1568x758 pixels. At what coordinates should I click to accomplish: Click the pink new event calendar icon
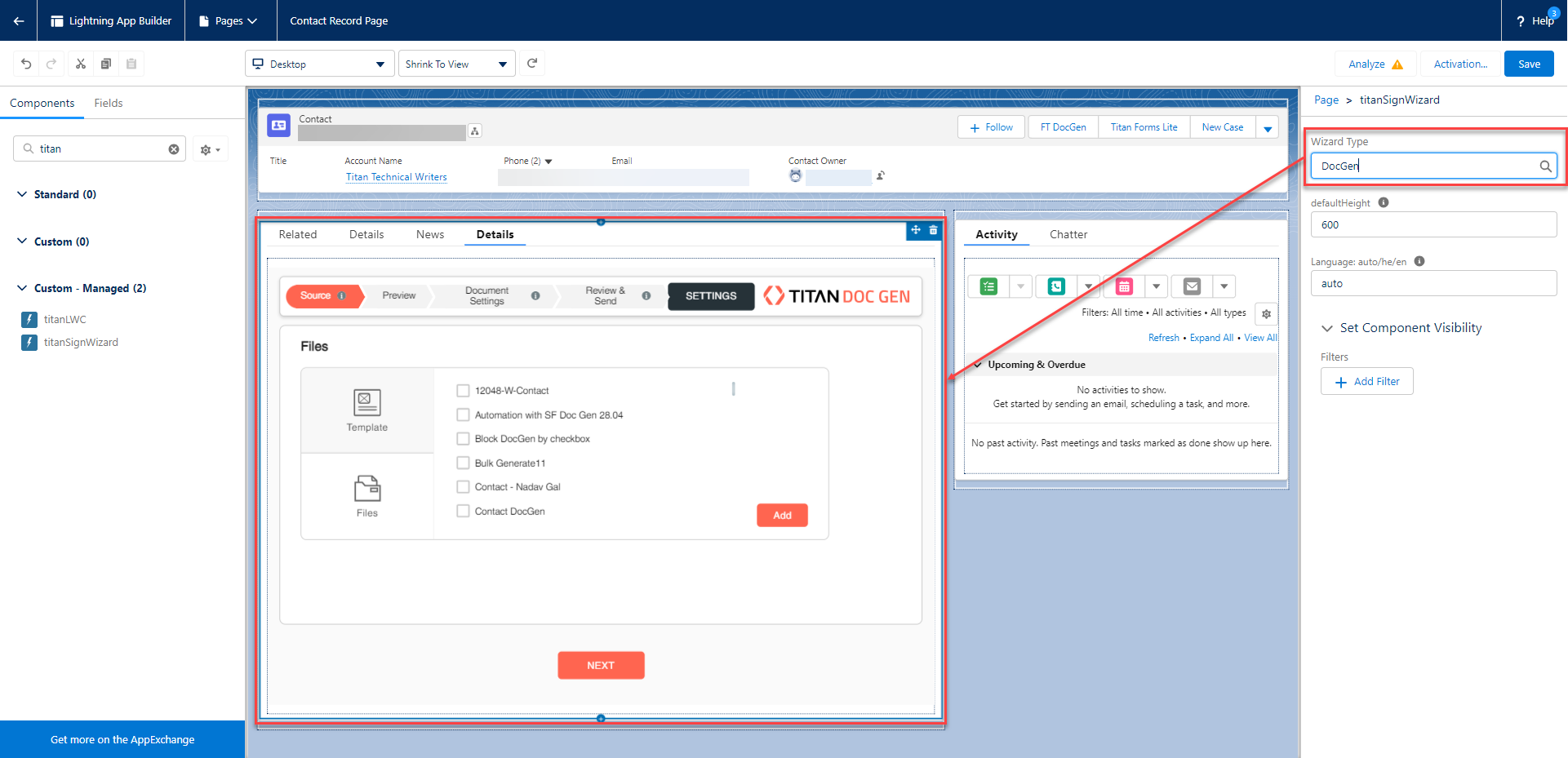[x=1124, y=286]
